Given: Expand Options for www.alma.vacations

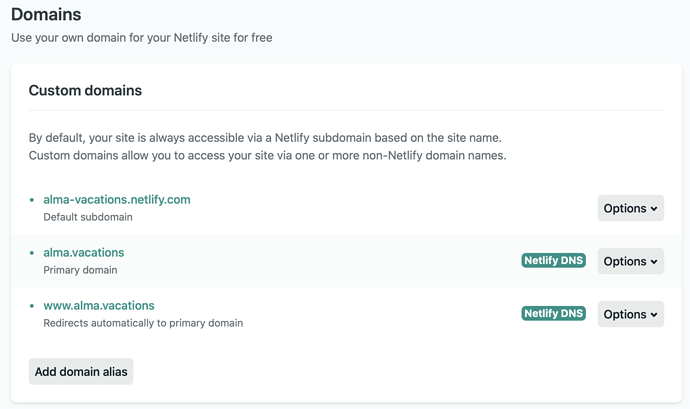Looking at the screenshot, I should (630, 315).
